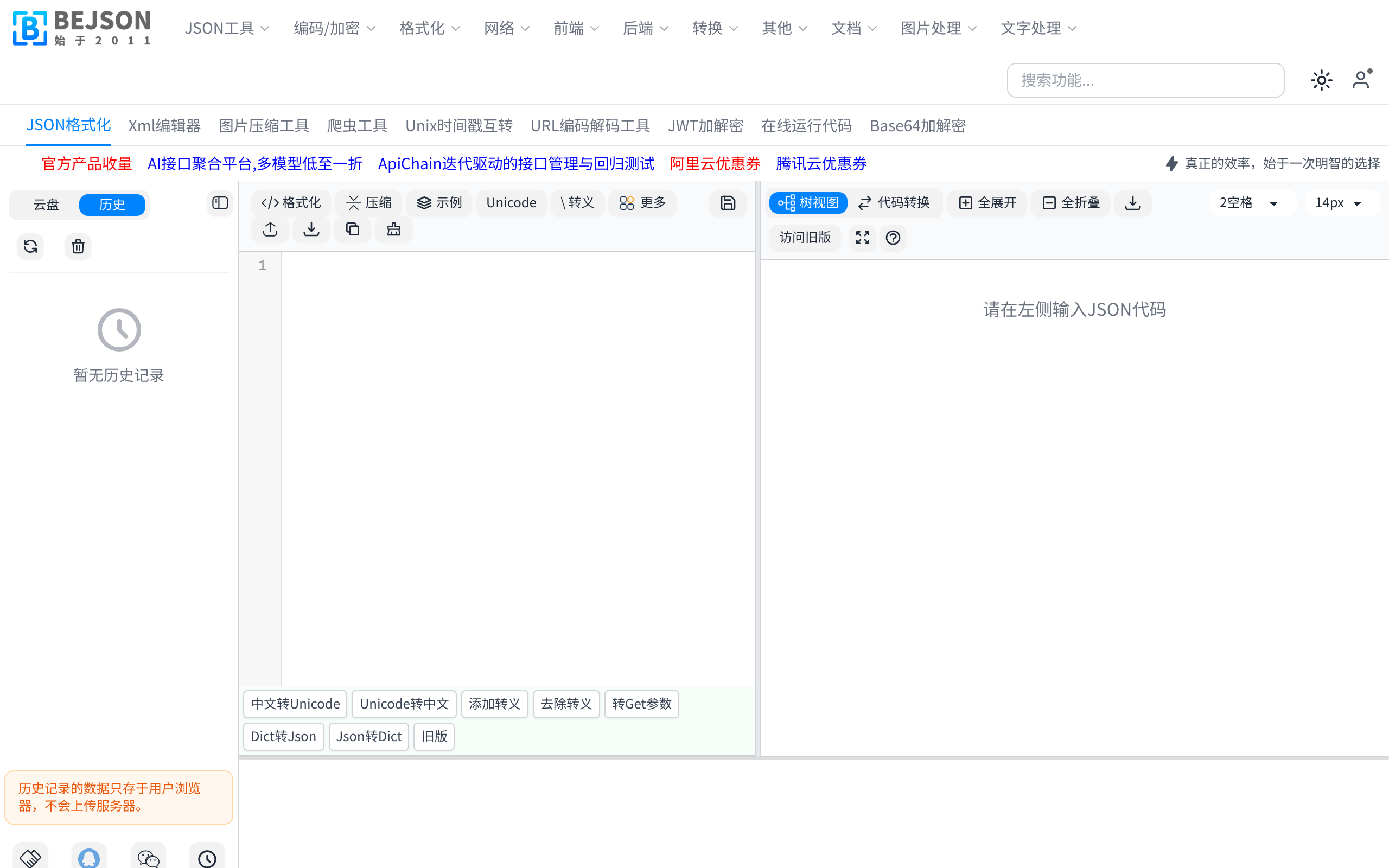Click the 转Get参数 button
The image size is (1389, 868).
[642, 704]
